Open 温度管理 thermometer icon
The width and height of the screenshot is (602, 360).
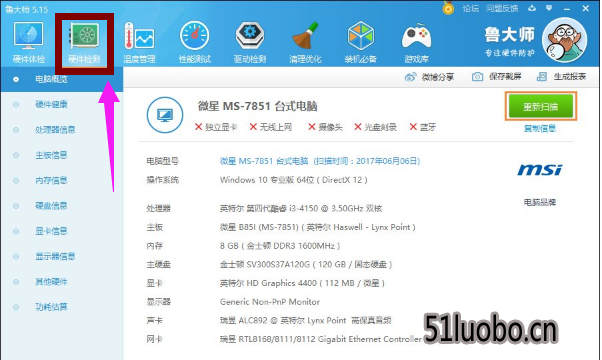(139, 36)
